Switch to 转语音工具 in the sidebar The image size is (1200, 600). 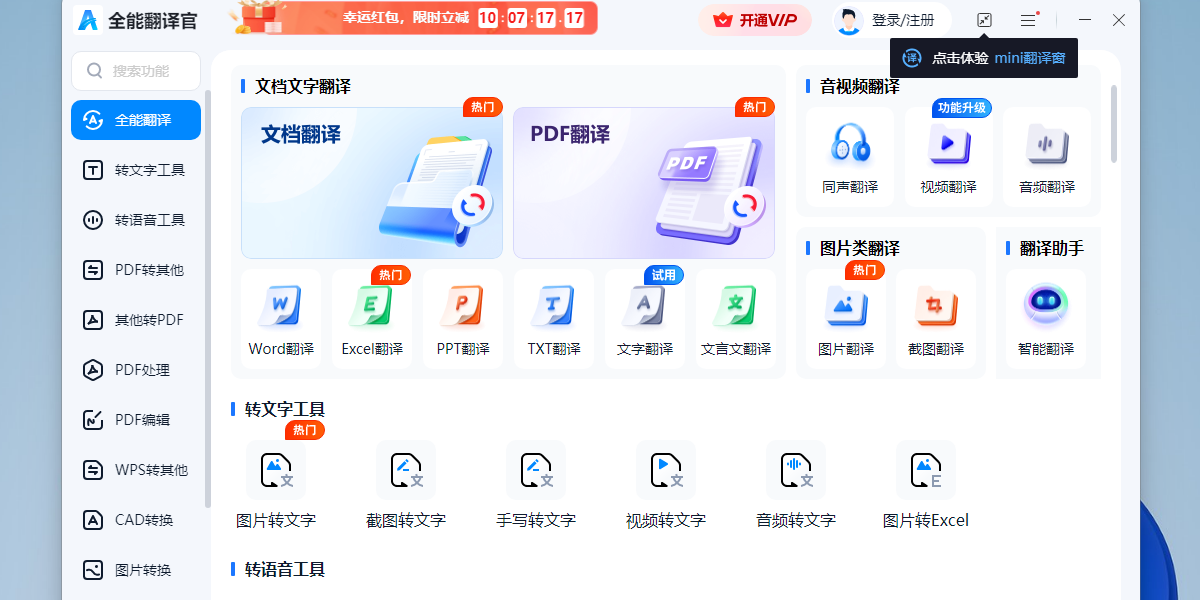coord(136,220)
